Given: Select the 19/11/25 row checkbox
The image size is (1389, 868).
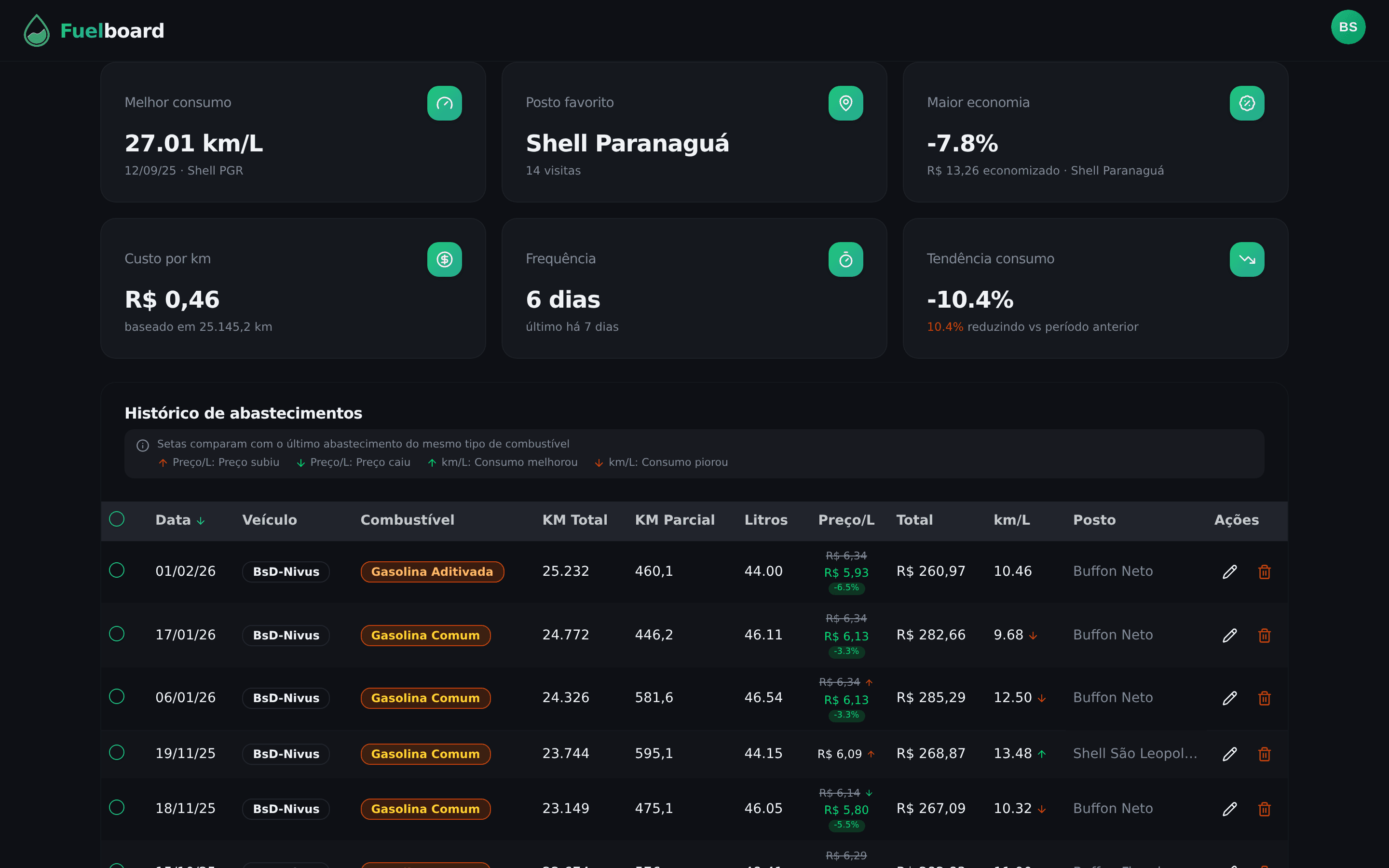Looking at the screenshot, I should pos(117,752).
